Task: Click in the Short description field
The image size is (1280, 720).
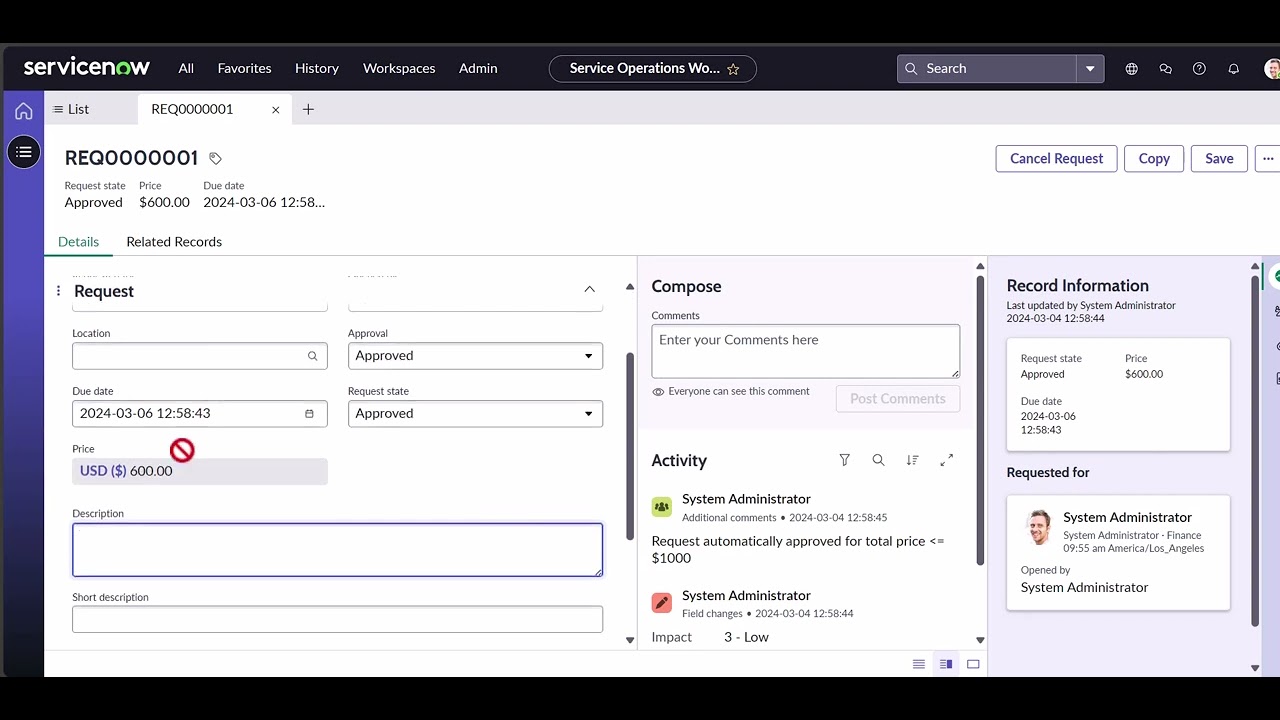Action: [337, 619]
